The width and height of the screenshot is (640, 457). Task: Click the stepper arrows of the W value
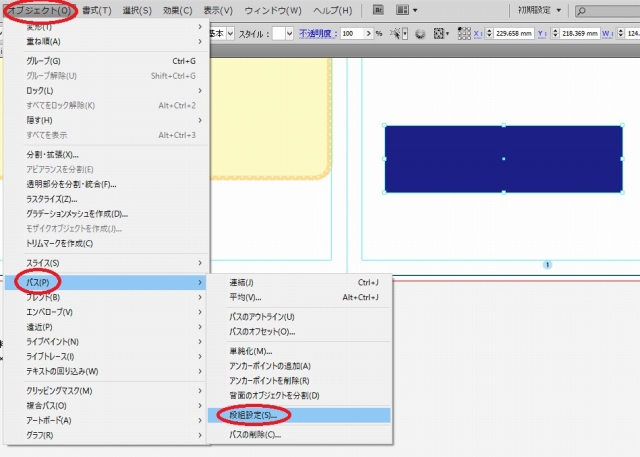620,33
